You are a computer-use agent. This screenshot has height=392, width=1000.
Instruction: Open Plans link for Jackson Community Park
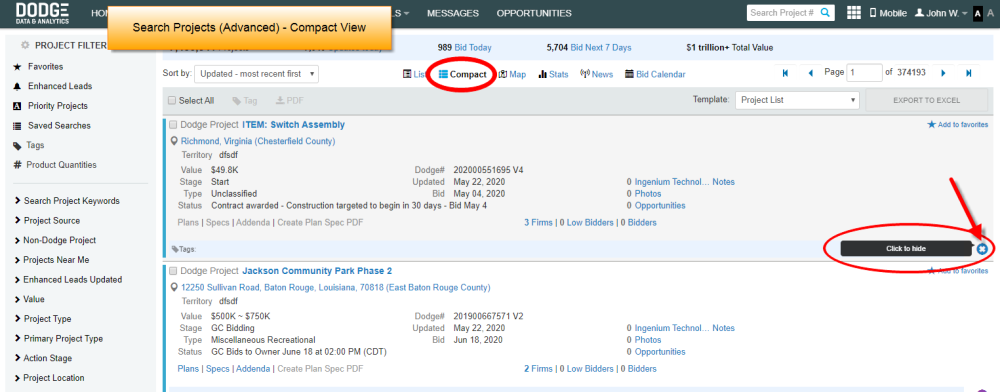[x=188, y=368]
